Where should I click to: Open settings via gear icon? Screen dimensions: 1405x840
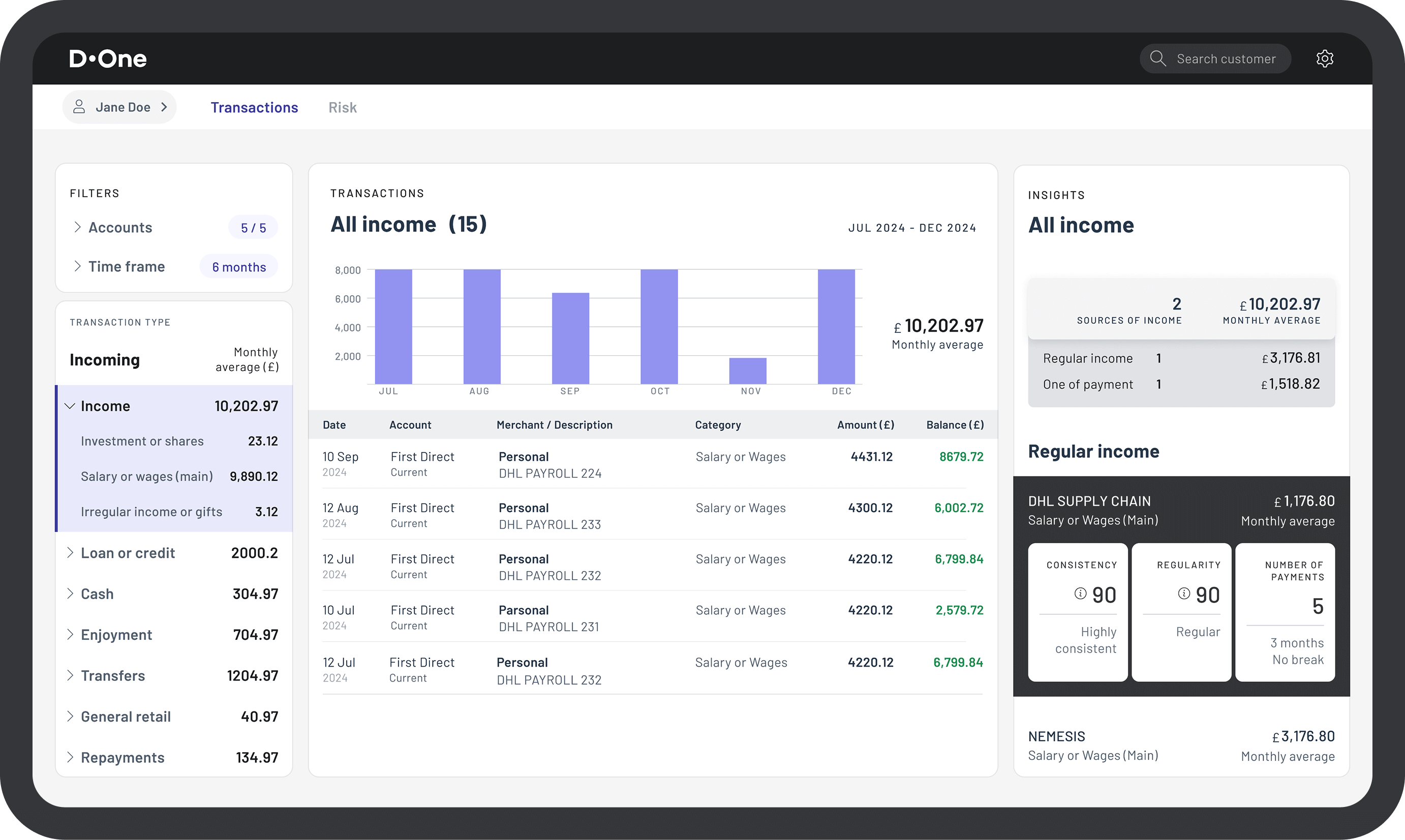[x=1325, y=58]
